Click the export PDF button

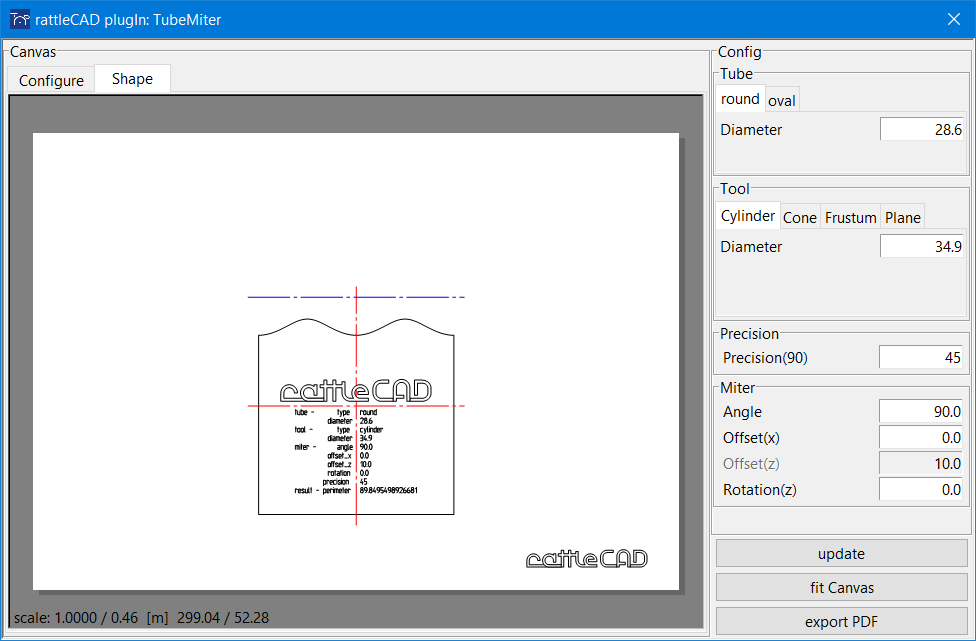[x=842, y=622]
